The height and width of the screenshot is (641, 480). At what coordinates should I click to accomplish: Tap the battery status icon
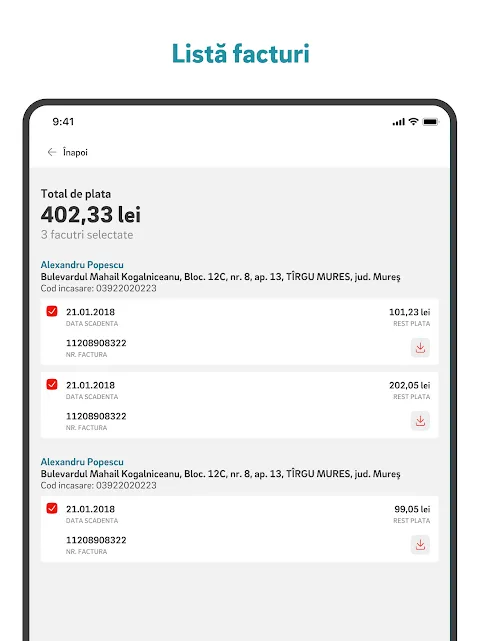pyautogui.click(x=431, y=121)
